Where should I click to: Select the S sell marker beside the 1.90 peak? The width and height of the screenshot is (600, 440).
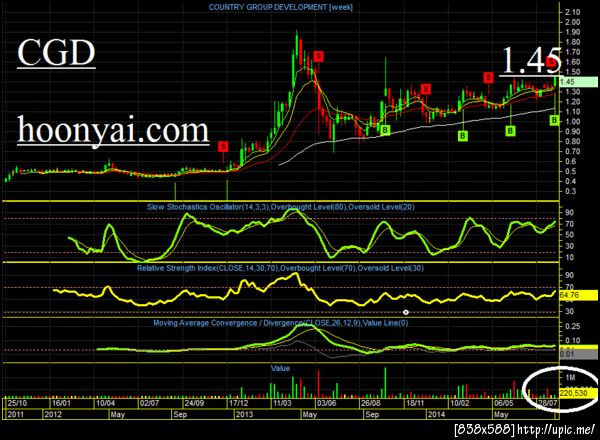(318, 56)
